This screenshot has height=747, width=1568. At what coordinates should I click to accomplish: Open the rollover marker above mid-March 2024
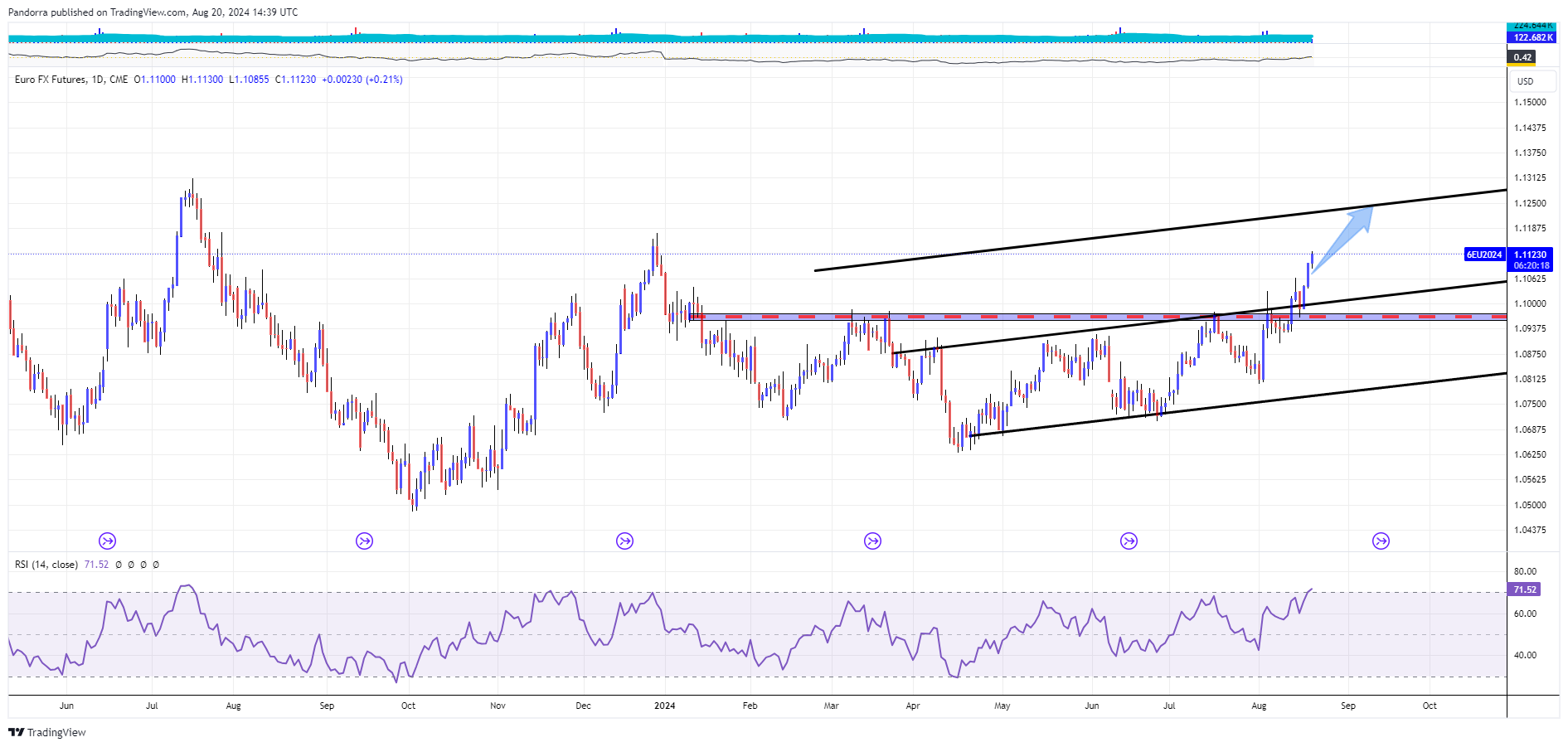[873, 541]
